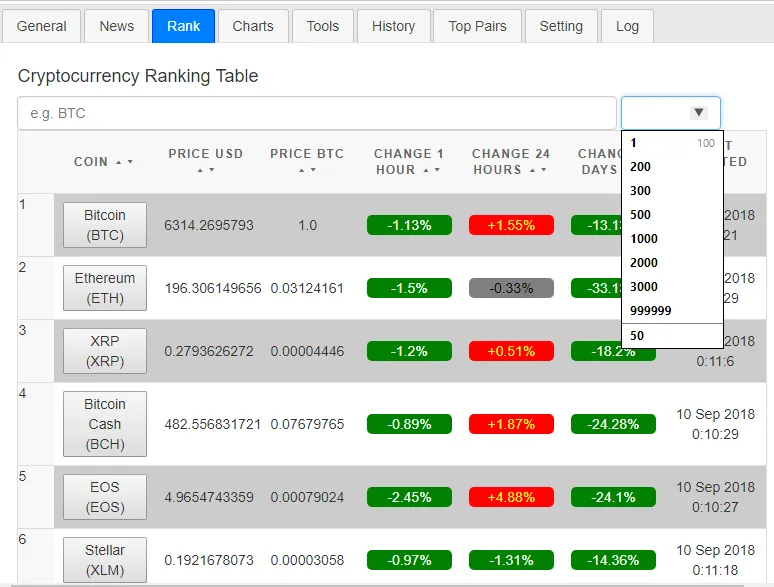Click Stellar price 0.1921678073

(209, 560)
